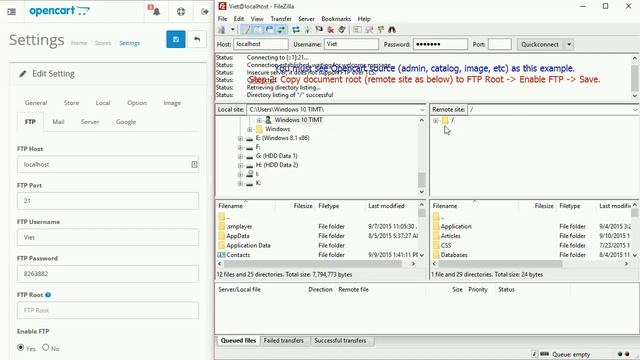640x360 pixels.
Task: Click the OpenCart logo
Action: click(59, 11)
